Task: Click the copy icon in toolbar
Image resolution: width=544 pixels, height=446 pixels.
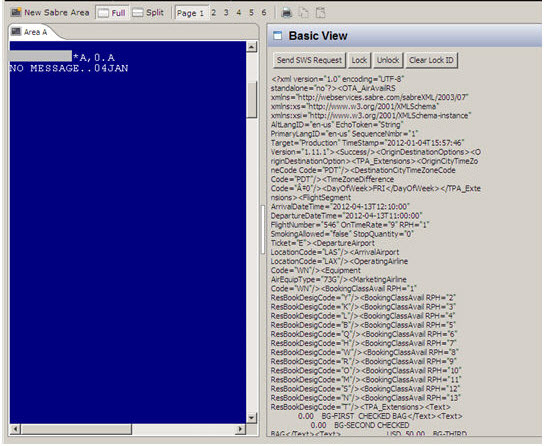Action: point(304,13)
